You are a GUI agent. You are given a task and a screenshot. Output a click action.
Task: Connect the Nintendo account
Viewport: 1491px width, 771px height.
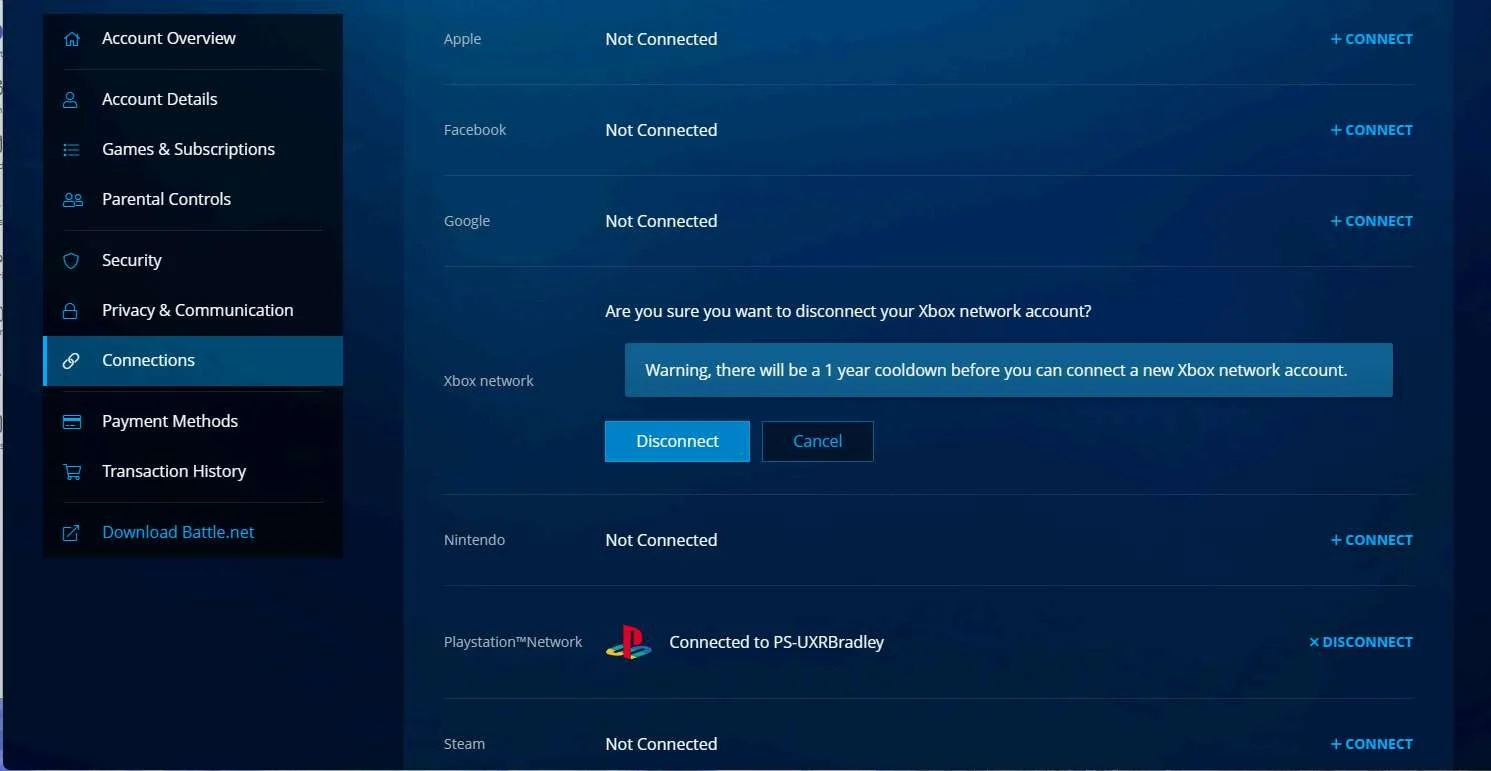click(x=1371, y=540)
